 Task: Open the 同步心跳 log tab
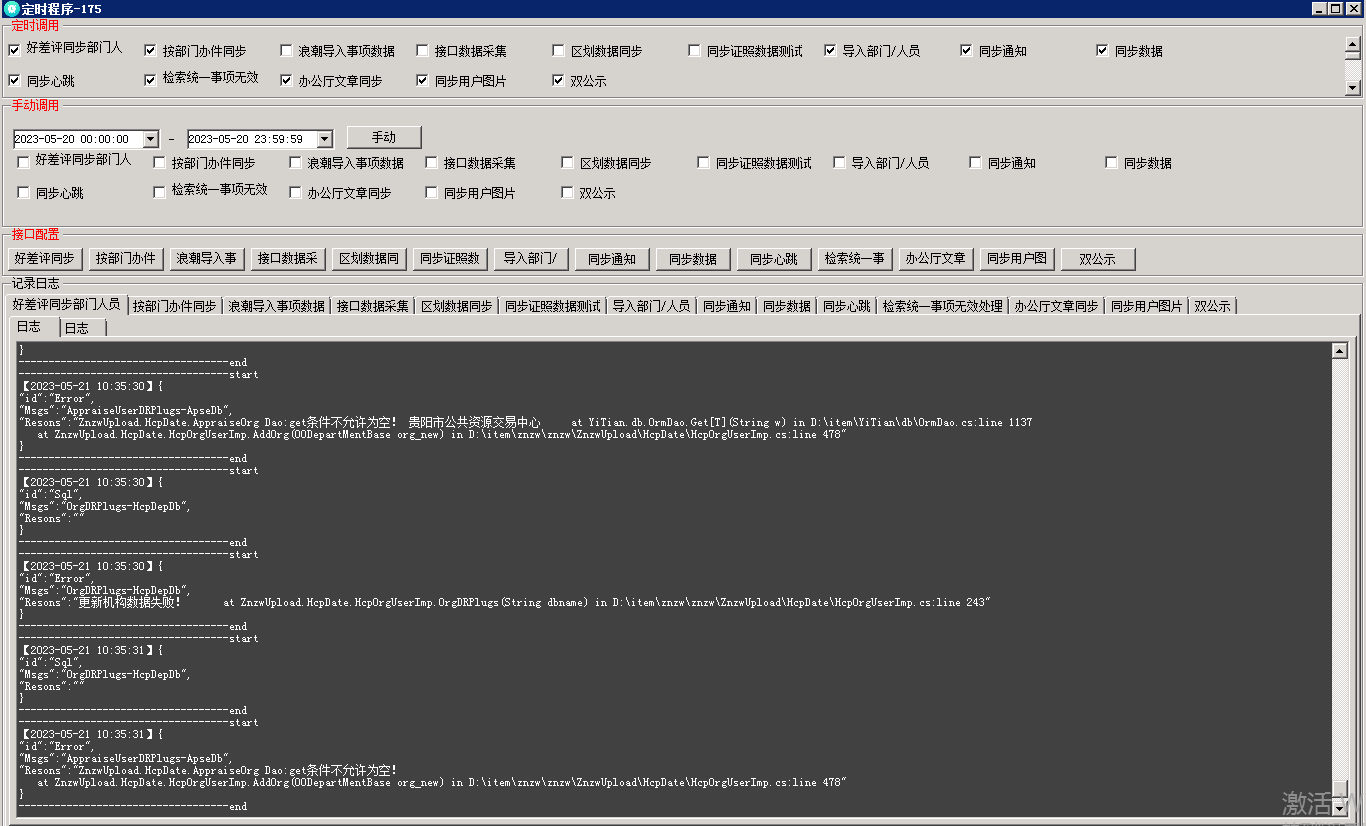[847, 306]
